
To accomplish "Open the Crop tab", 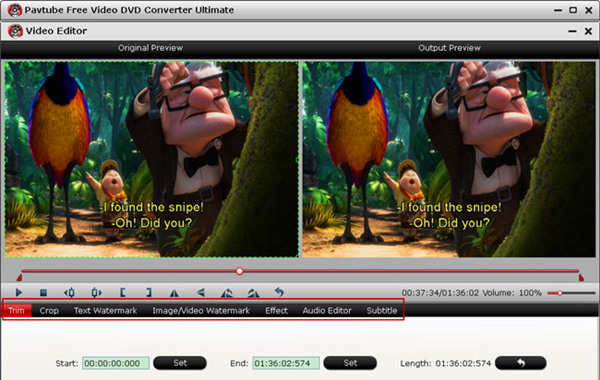I will (49, 310).
